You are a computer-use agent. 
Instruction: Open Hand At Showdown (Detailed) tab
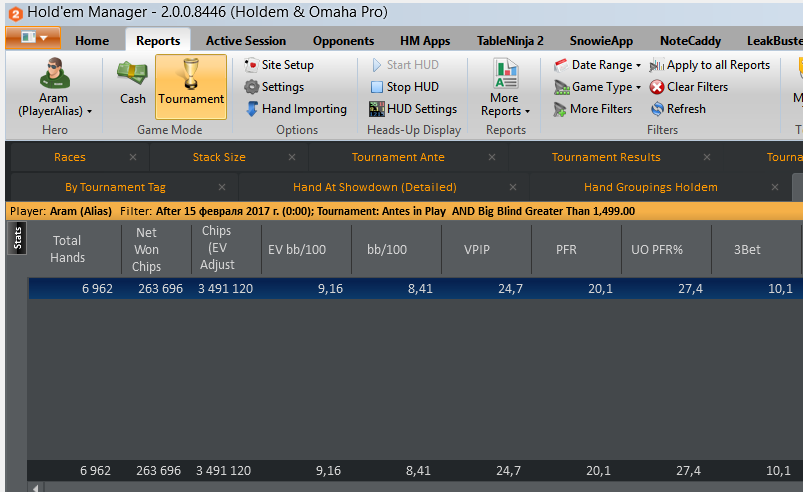coord(374,187)
